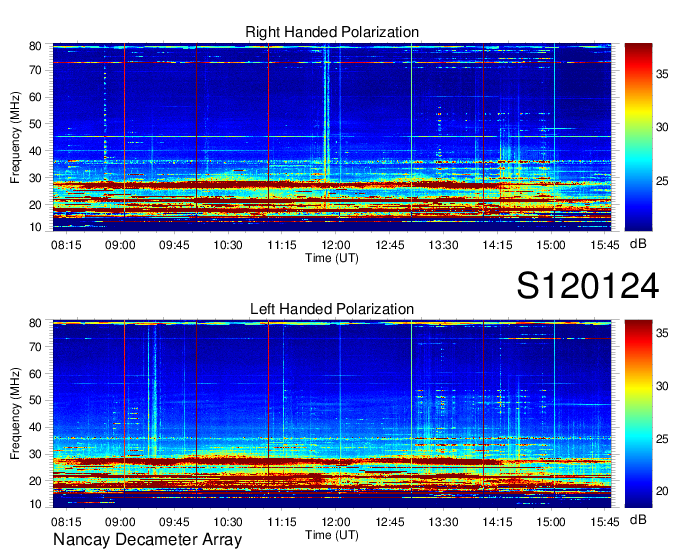This screenshot has width=680, height=552.
Task: Click the 09:00 time tick of Right Handed plot
Action: (x=120, y=245)
